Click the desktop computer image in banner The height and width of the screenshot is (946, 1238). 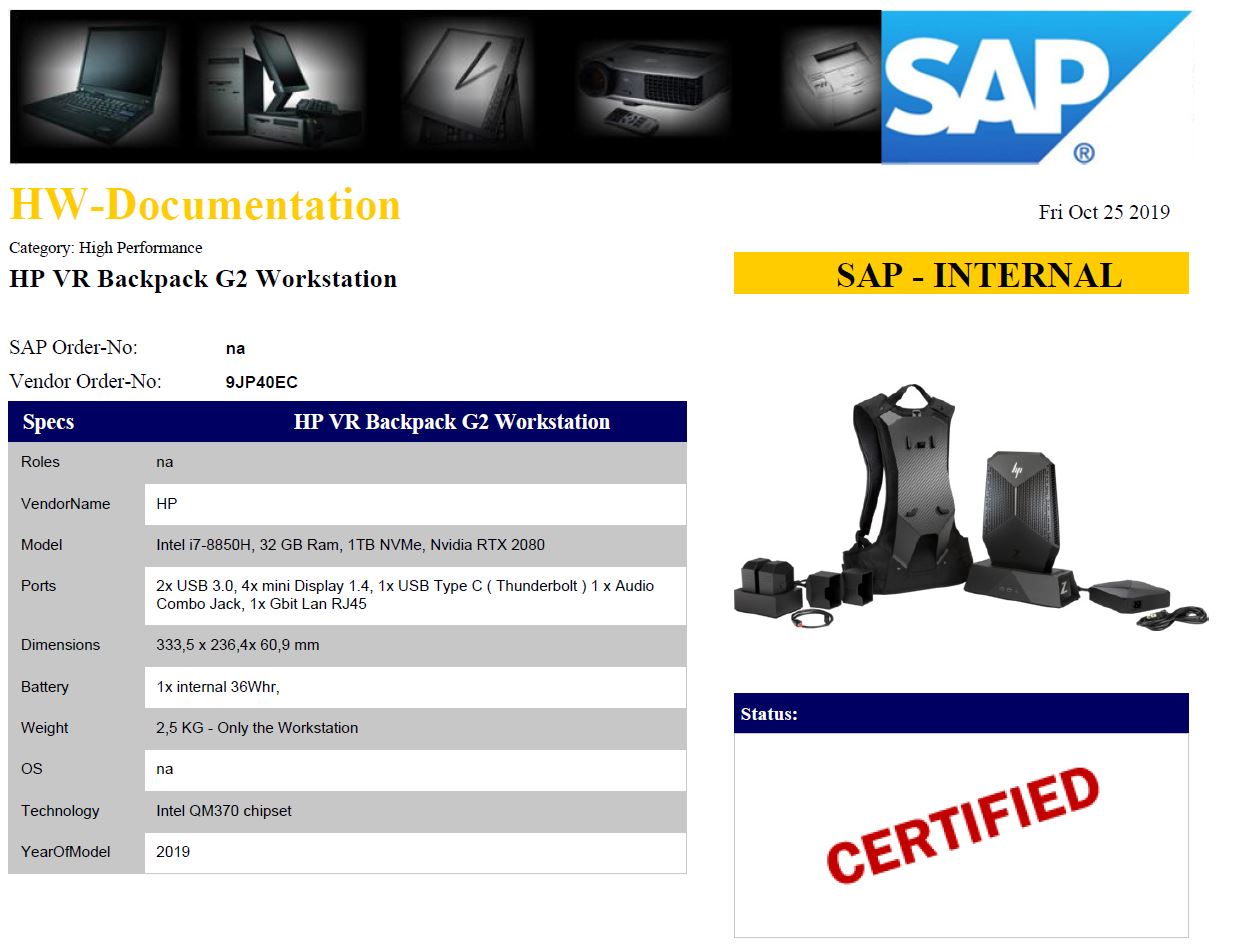pos(285,85)
